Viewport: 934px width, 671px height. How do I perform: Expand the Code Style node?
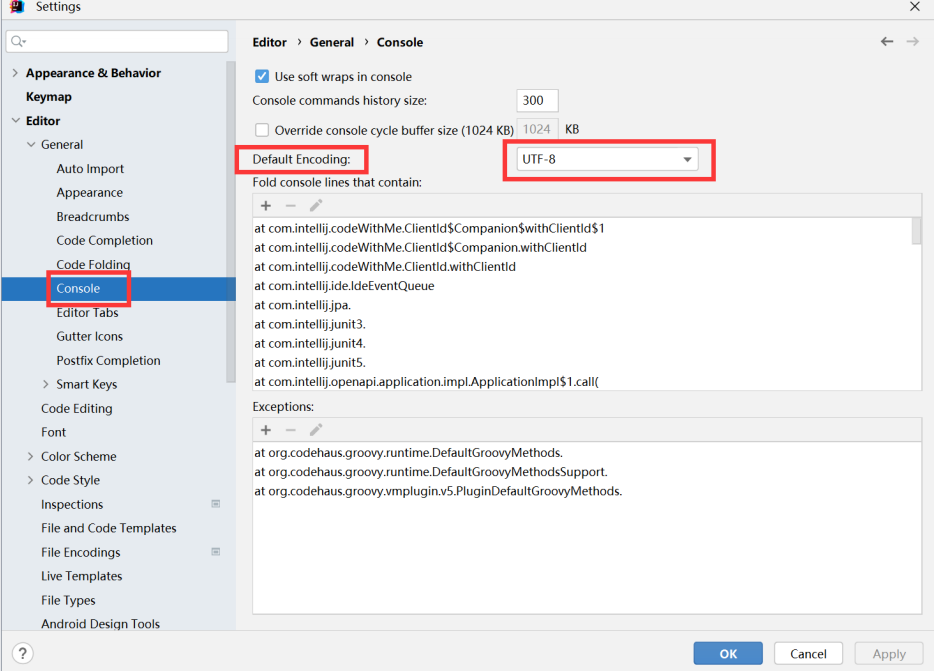pos(30,480)
